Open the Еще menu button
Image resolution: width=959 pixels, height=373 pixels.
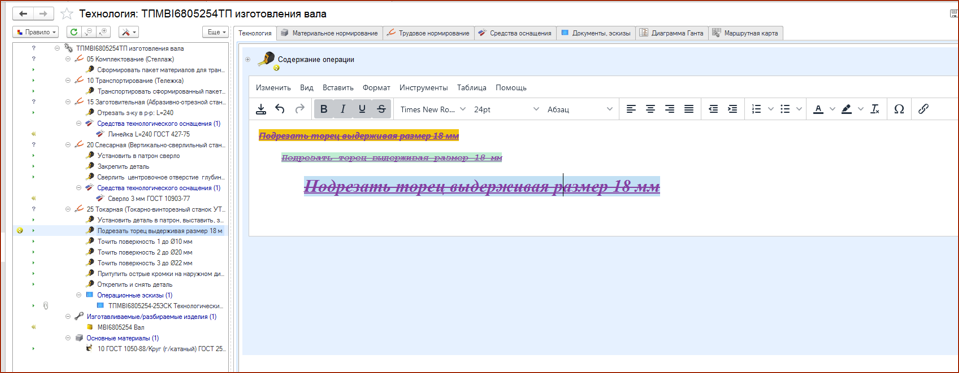[215, 32]
